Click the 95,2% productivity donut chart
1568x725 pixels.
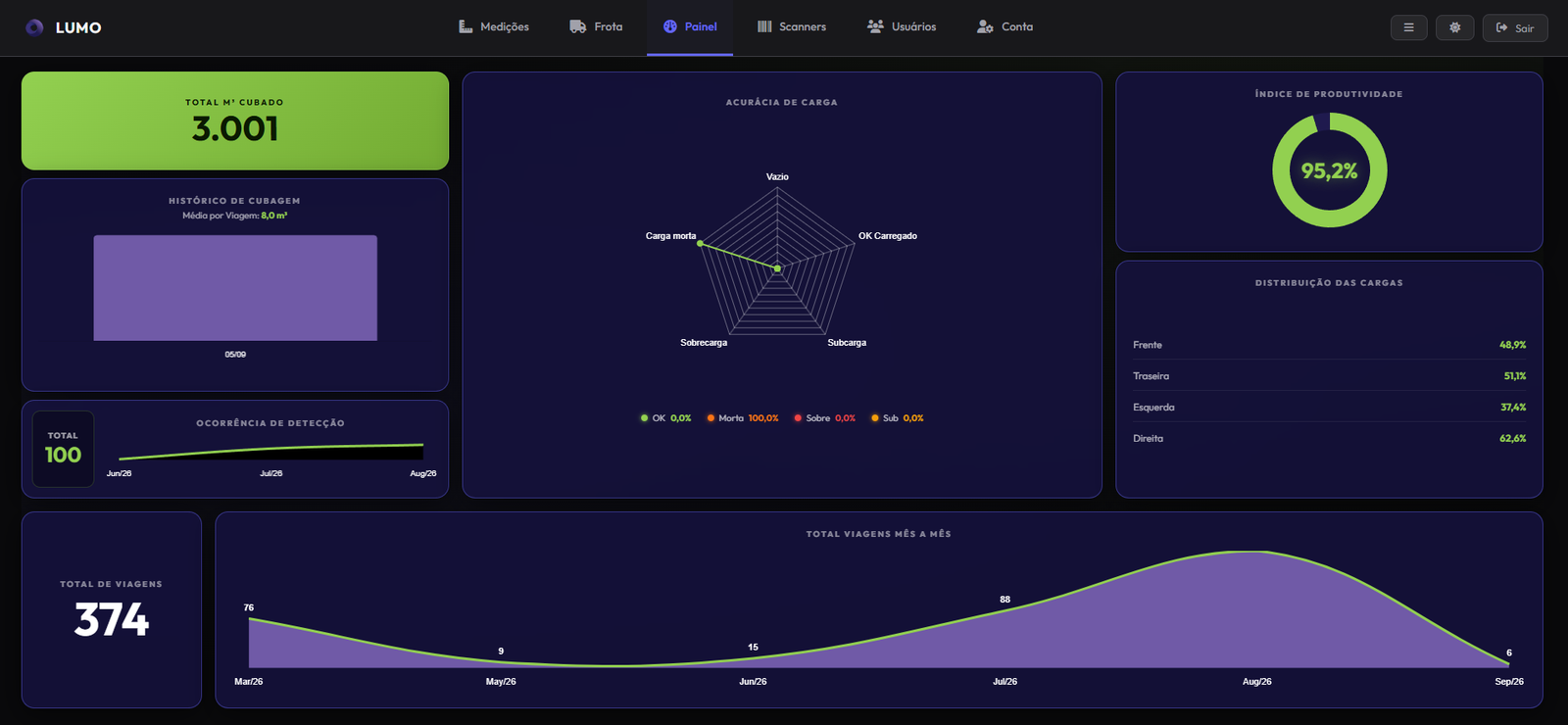[1330, 170]
